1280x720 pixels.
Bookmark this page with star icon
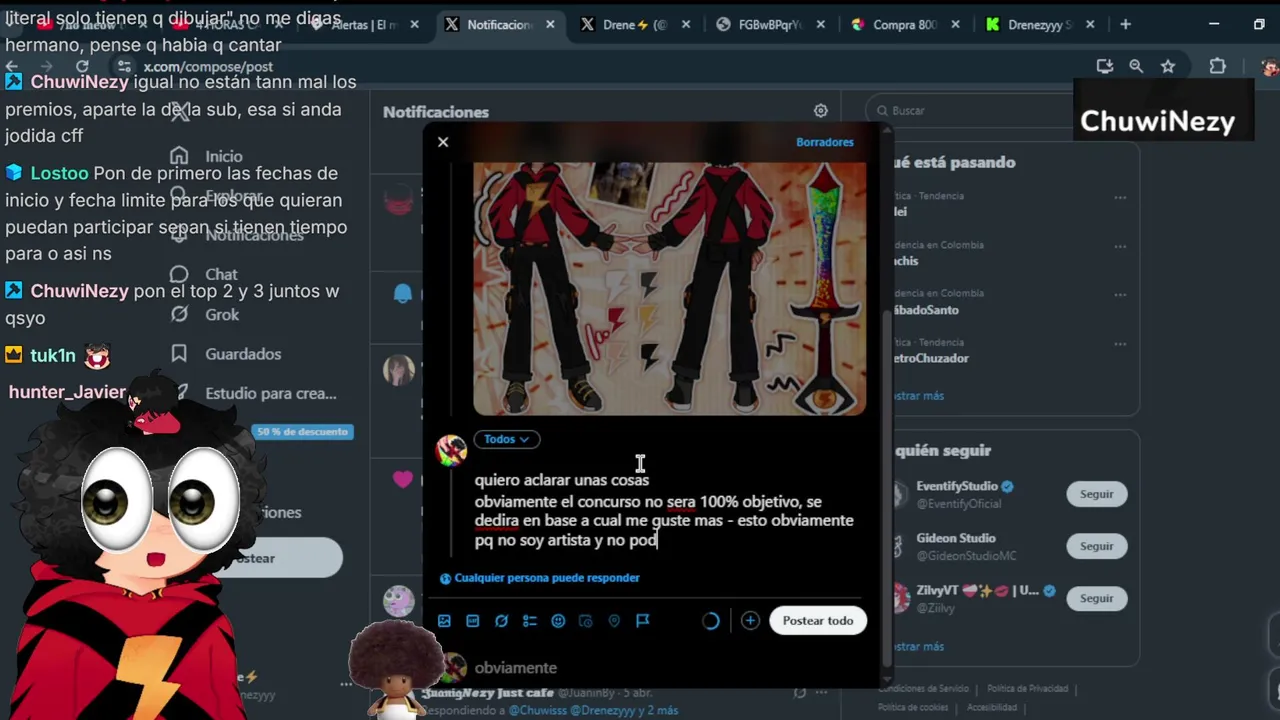pyautogui.click(x=1168, y=66)
